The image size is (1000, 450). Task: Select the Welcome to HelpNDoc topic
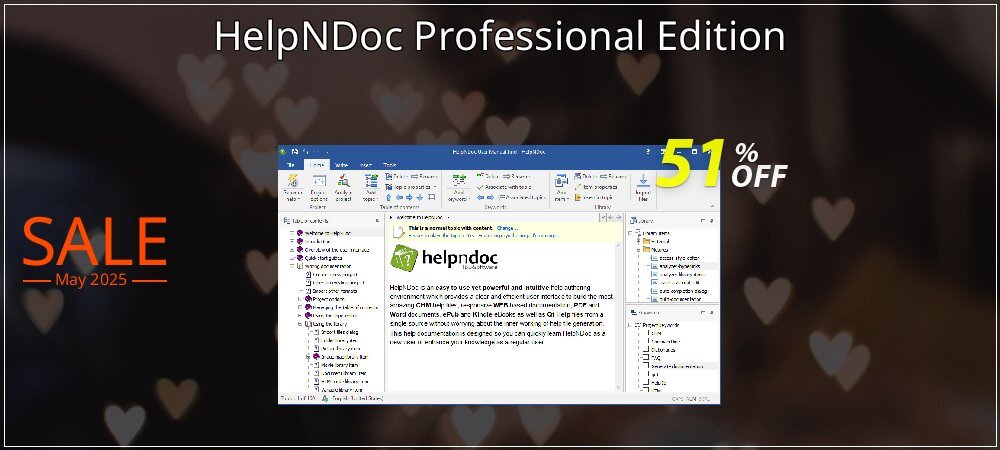327,233
